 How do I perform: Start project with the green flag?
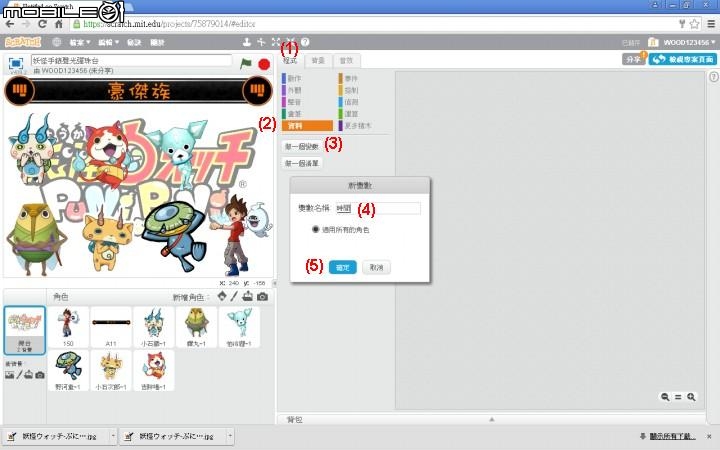pos(246,63)
